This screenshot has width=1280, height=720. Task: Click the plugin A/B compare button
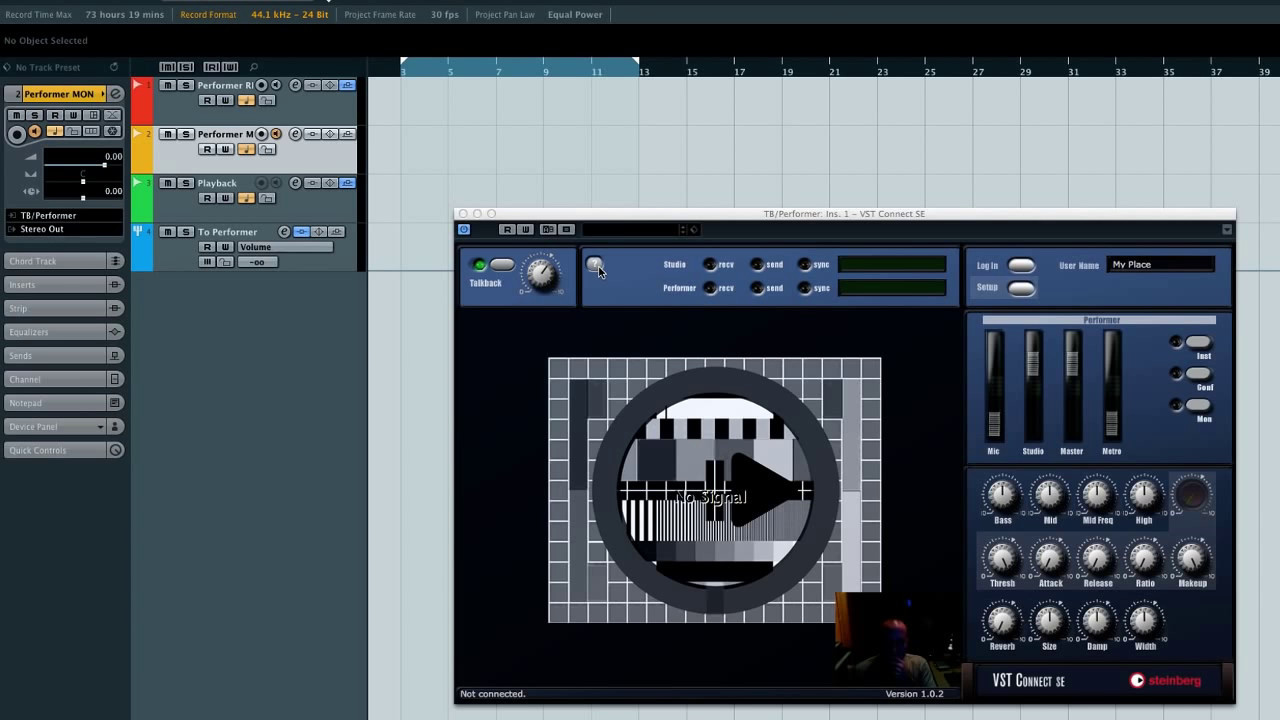547,230
